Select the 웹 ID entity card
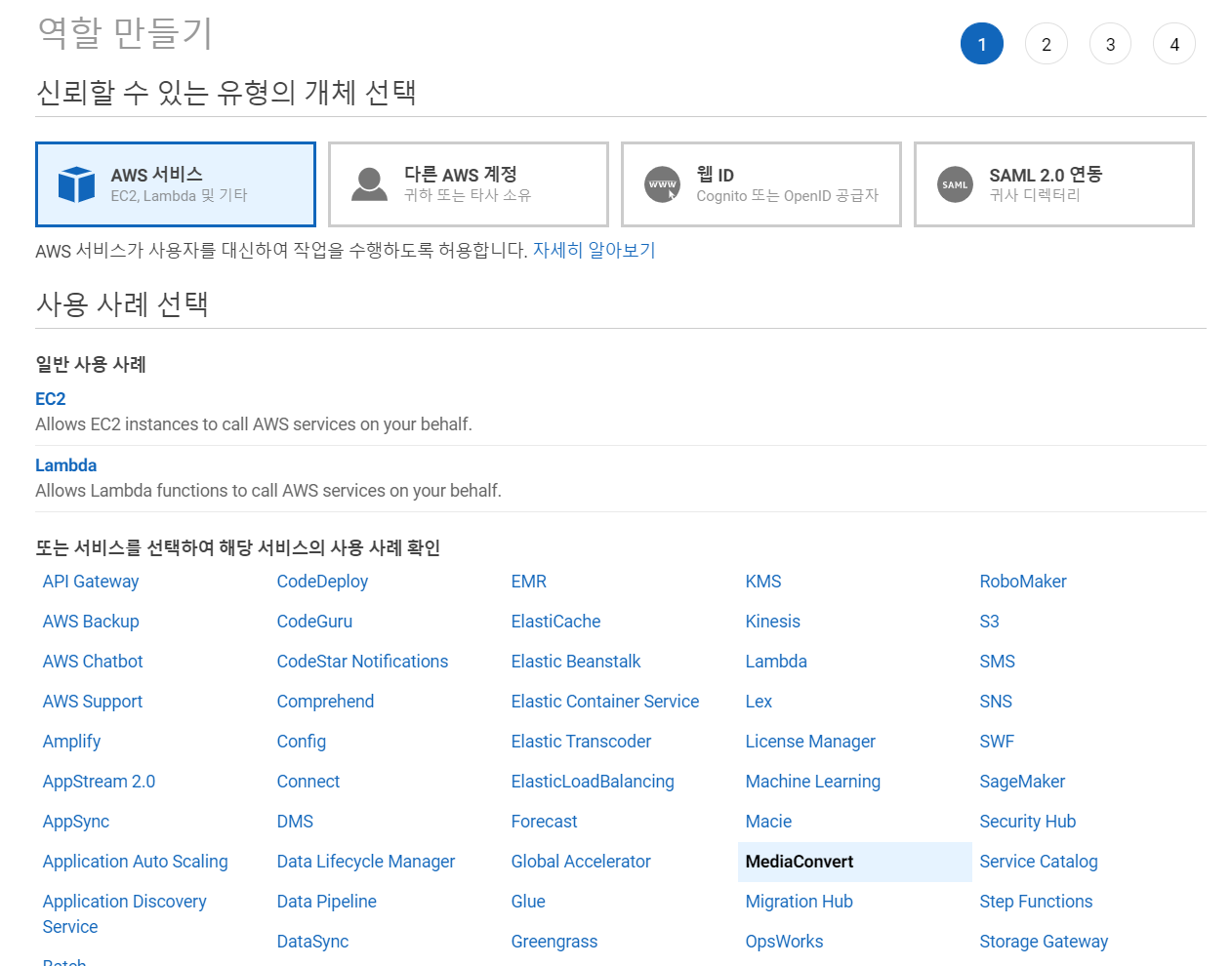Screen dimensions: 1232x966 761,184
